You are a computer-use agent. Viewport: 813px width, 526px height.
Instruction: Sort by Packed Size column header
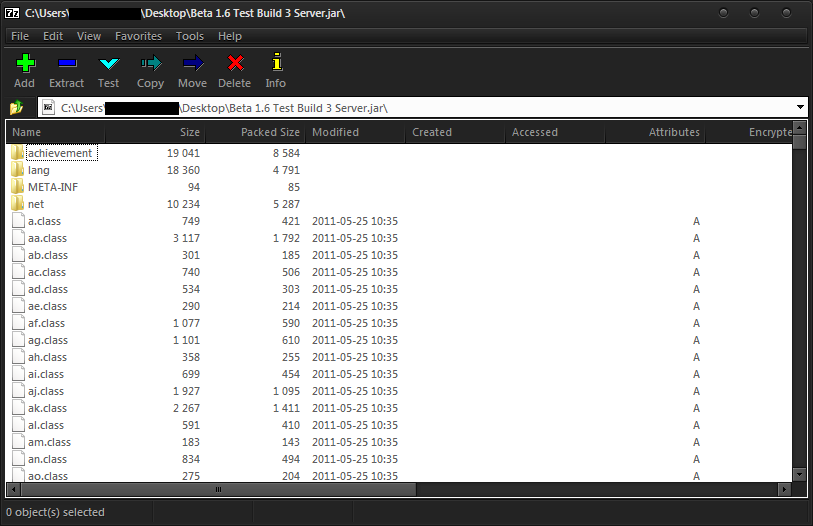[255, 132]
